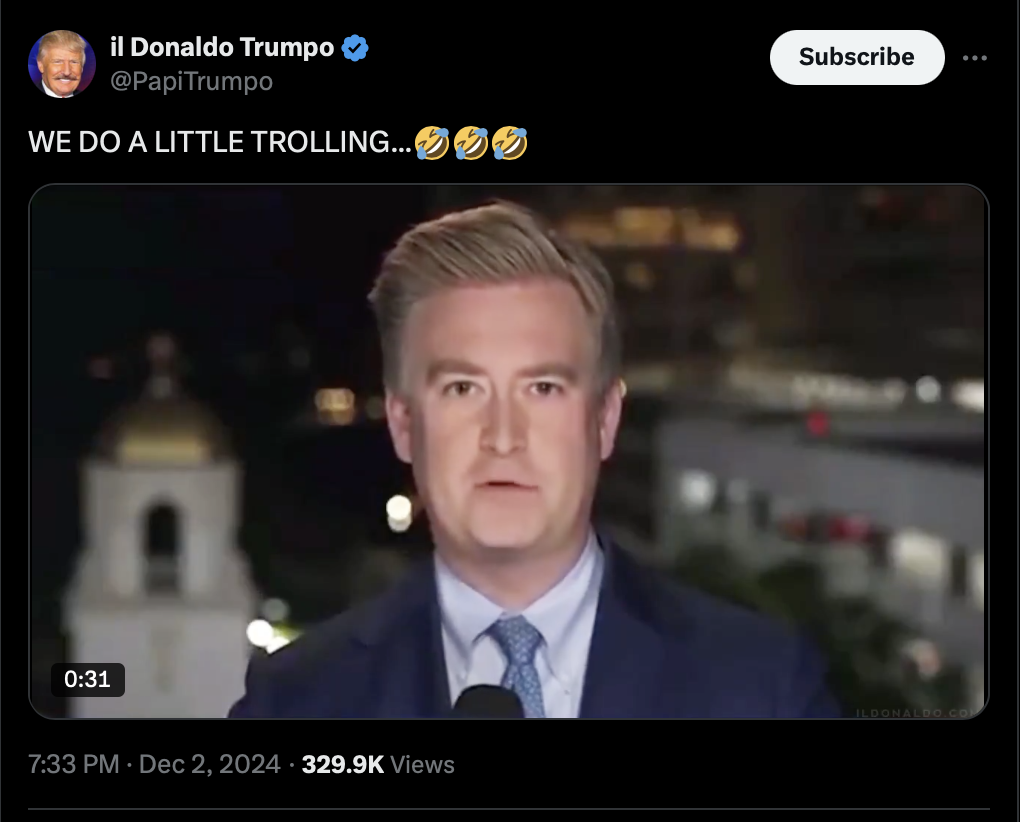The height and width of the screenshot is (822, 1020).
Task: Click the Subscribe button
Action: 857,57
